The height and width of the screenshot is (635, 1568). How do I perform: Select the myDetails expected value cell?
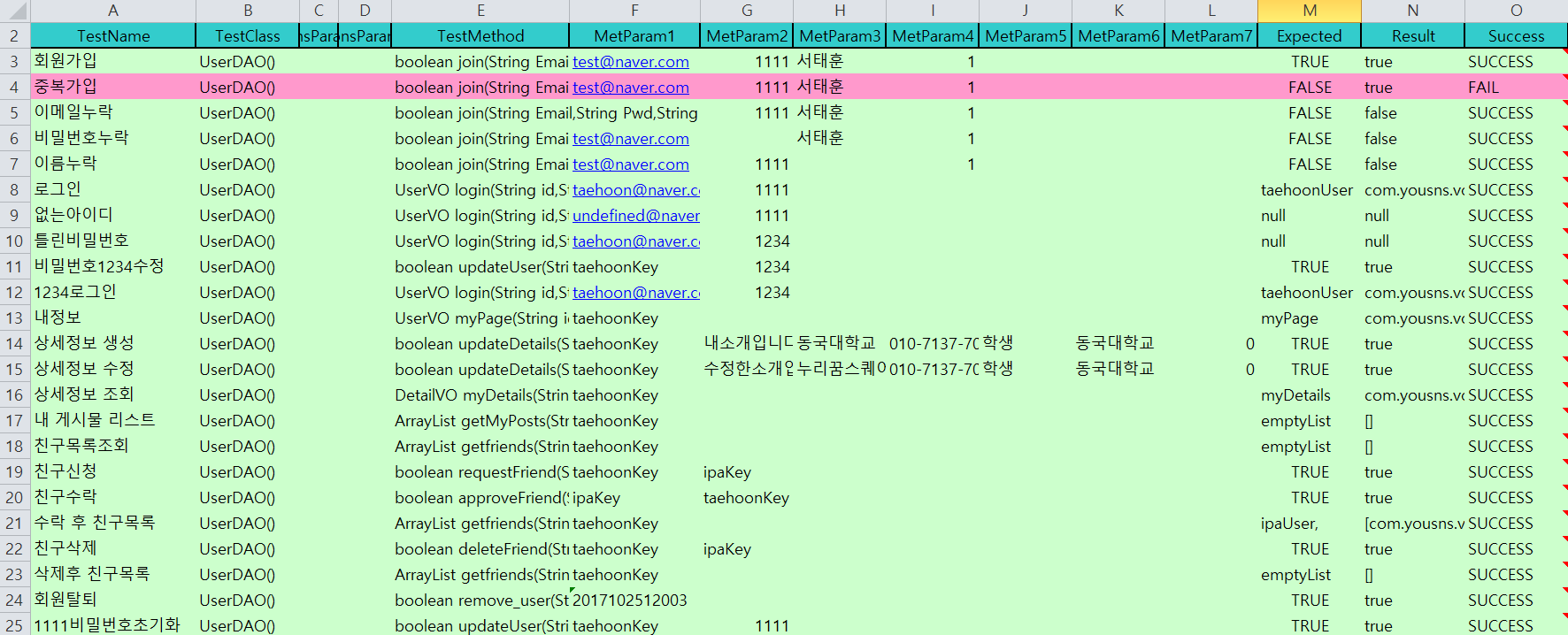pyautogui.click(x=1310, y=395)
